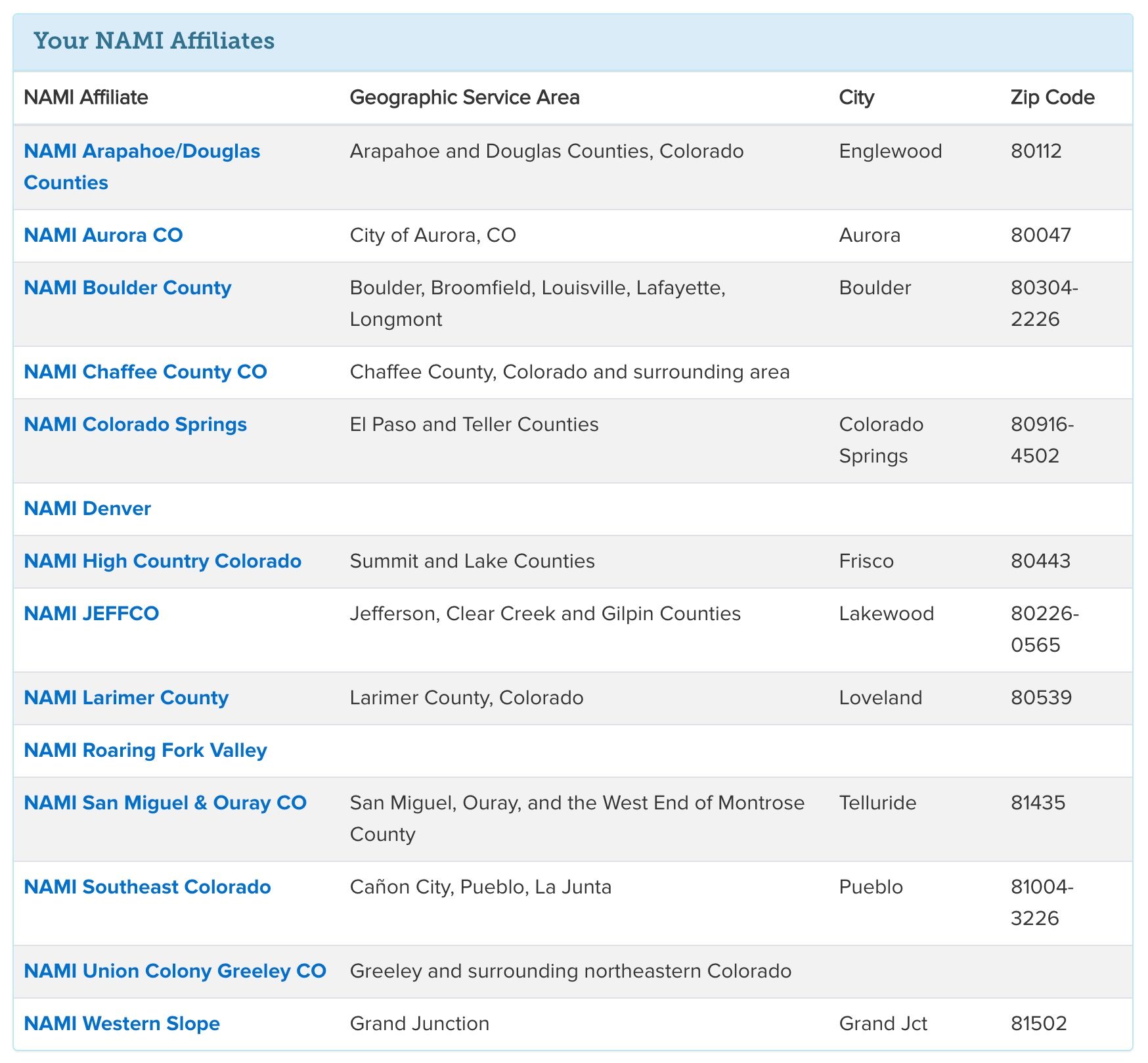Open NAMI Boulder County affiliate page
1148x1063 pixels.
coord(127,288)
